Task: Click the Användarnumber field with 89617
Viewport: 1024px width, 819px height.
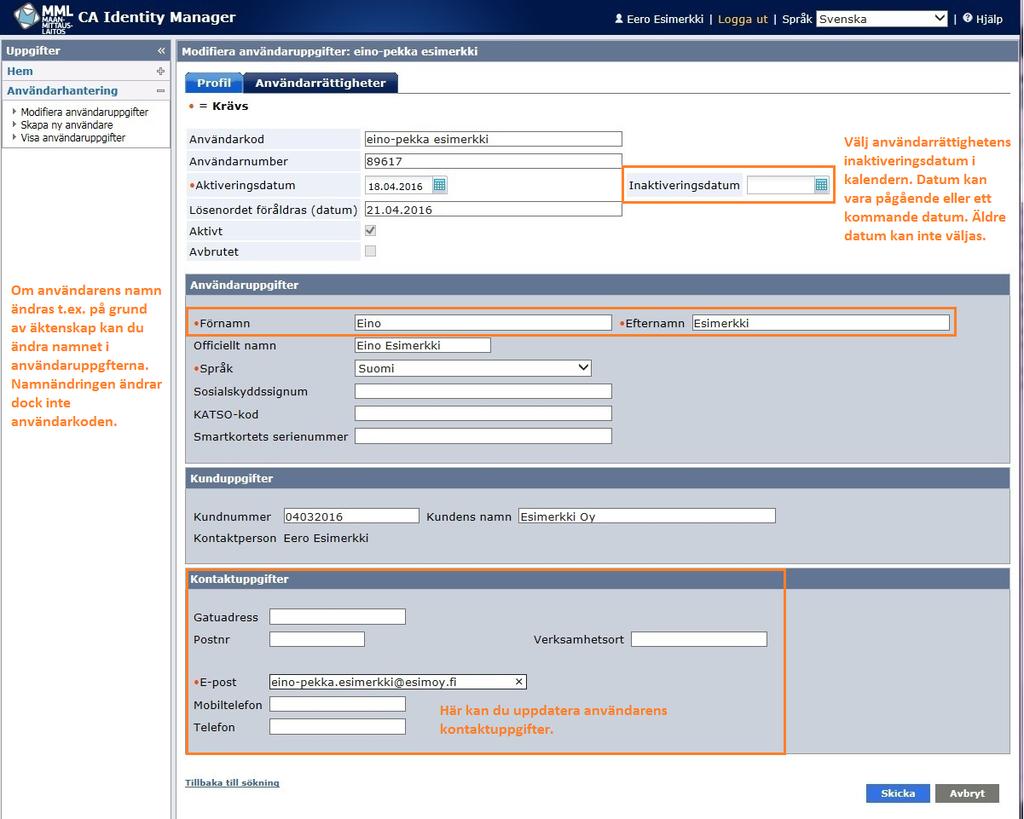Action: pyautogui.click(x=493, y=161)
